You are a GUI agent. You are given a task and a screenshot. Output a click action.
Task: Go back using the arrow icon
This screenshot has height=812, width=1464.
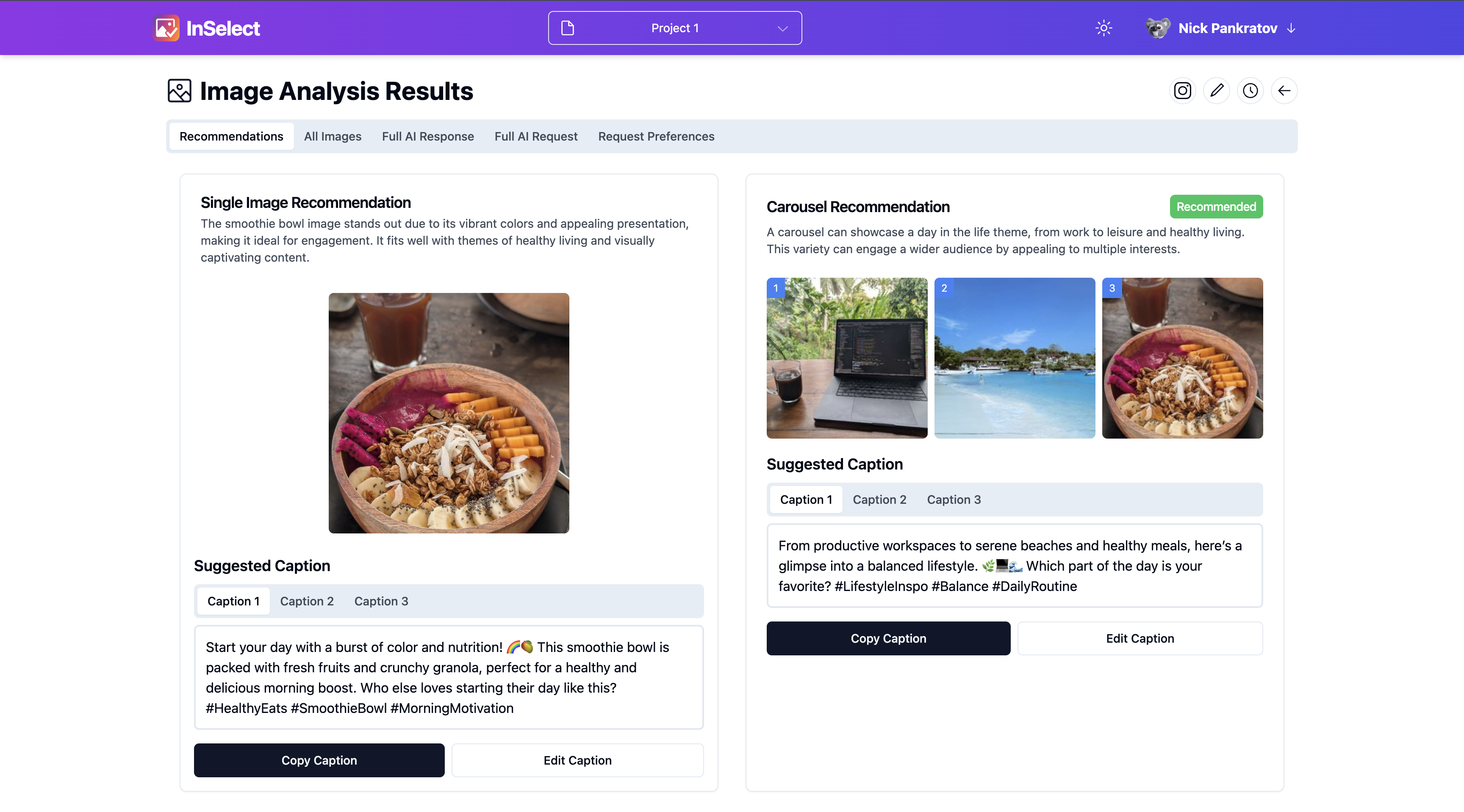[1284, 91]
